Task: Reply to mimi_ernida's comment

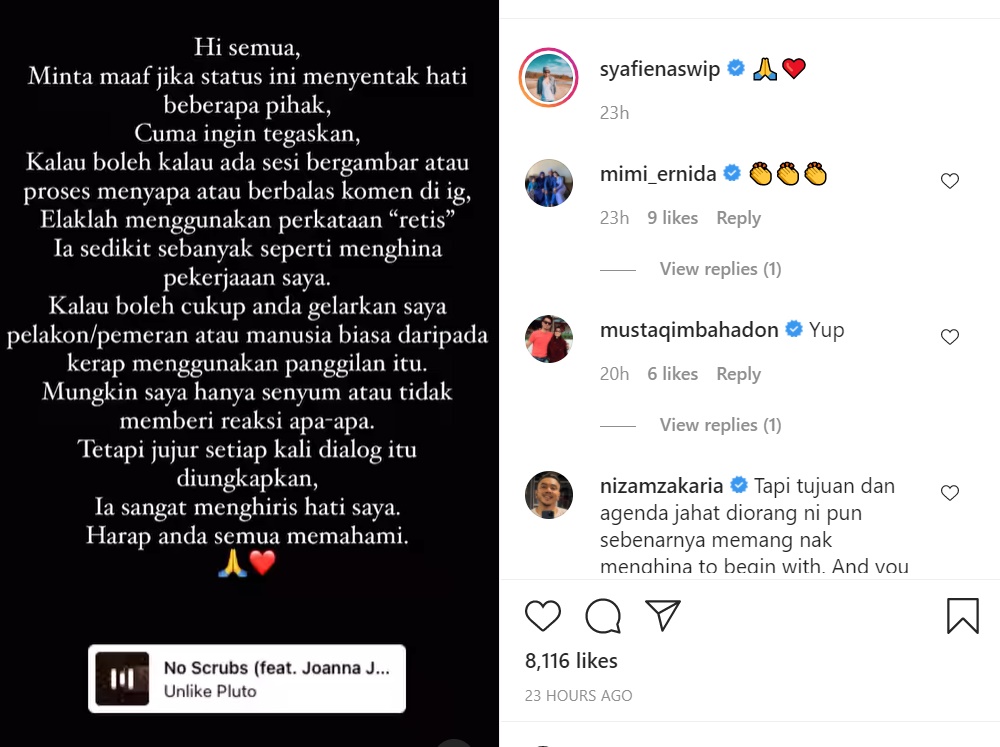Action: [x=739, y=218]
